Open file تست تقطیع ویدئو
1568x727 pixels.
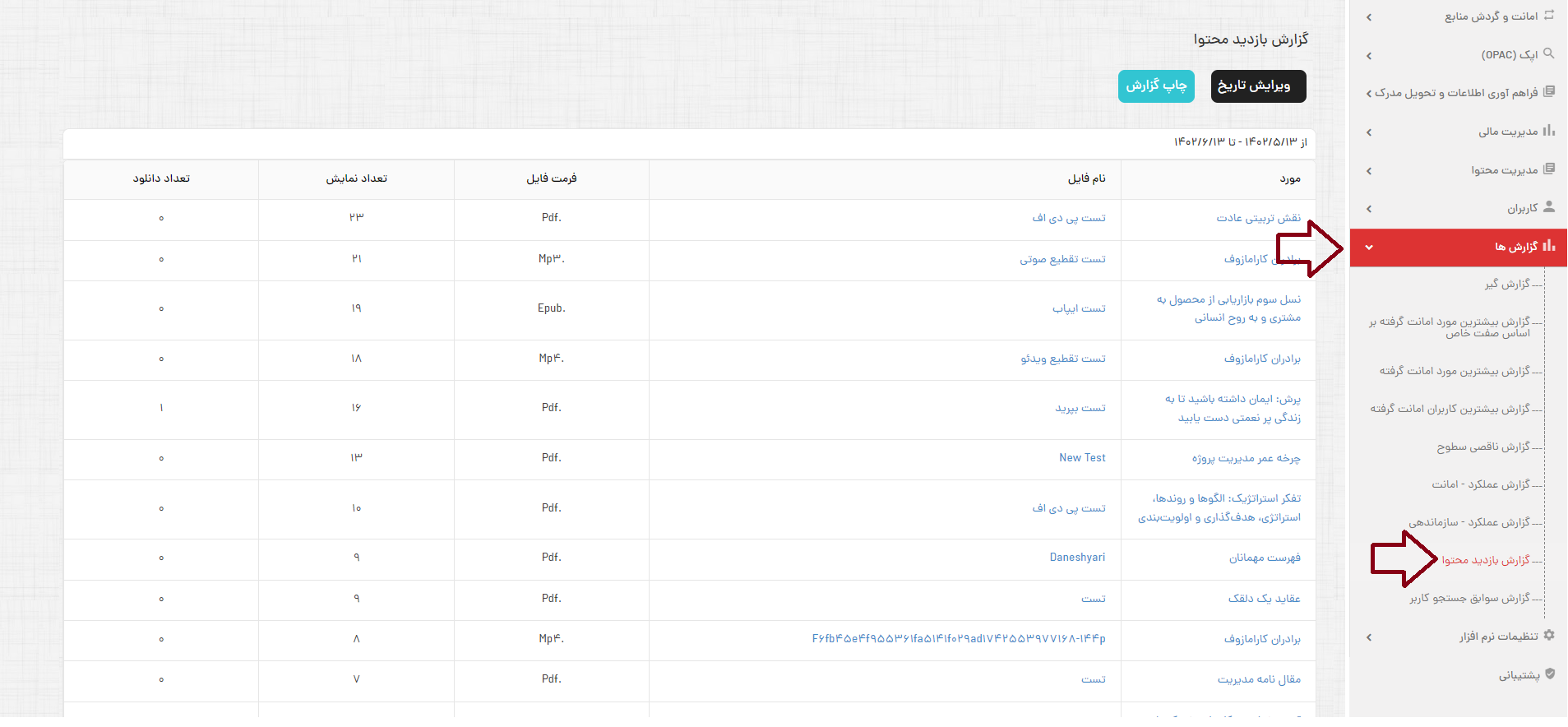pyautogui.click(x=1064, y=359)
